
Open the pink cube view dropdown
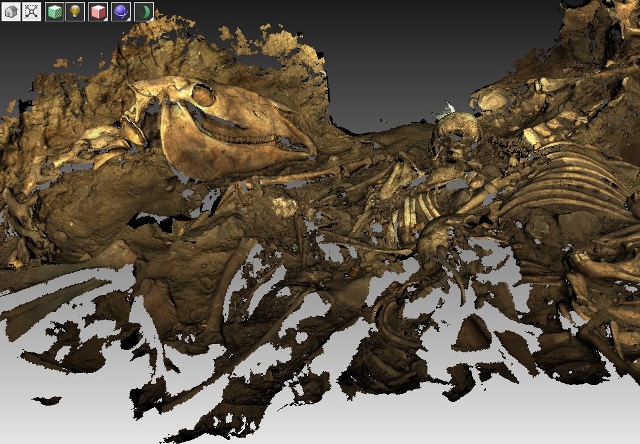pyautogui.click(x=98, y=12)
